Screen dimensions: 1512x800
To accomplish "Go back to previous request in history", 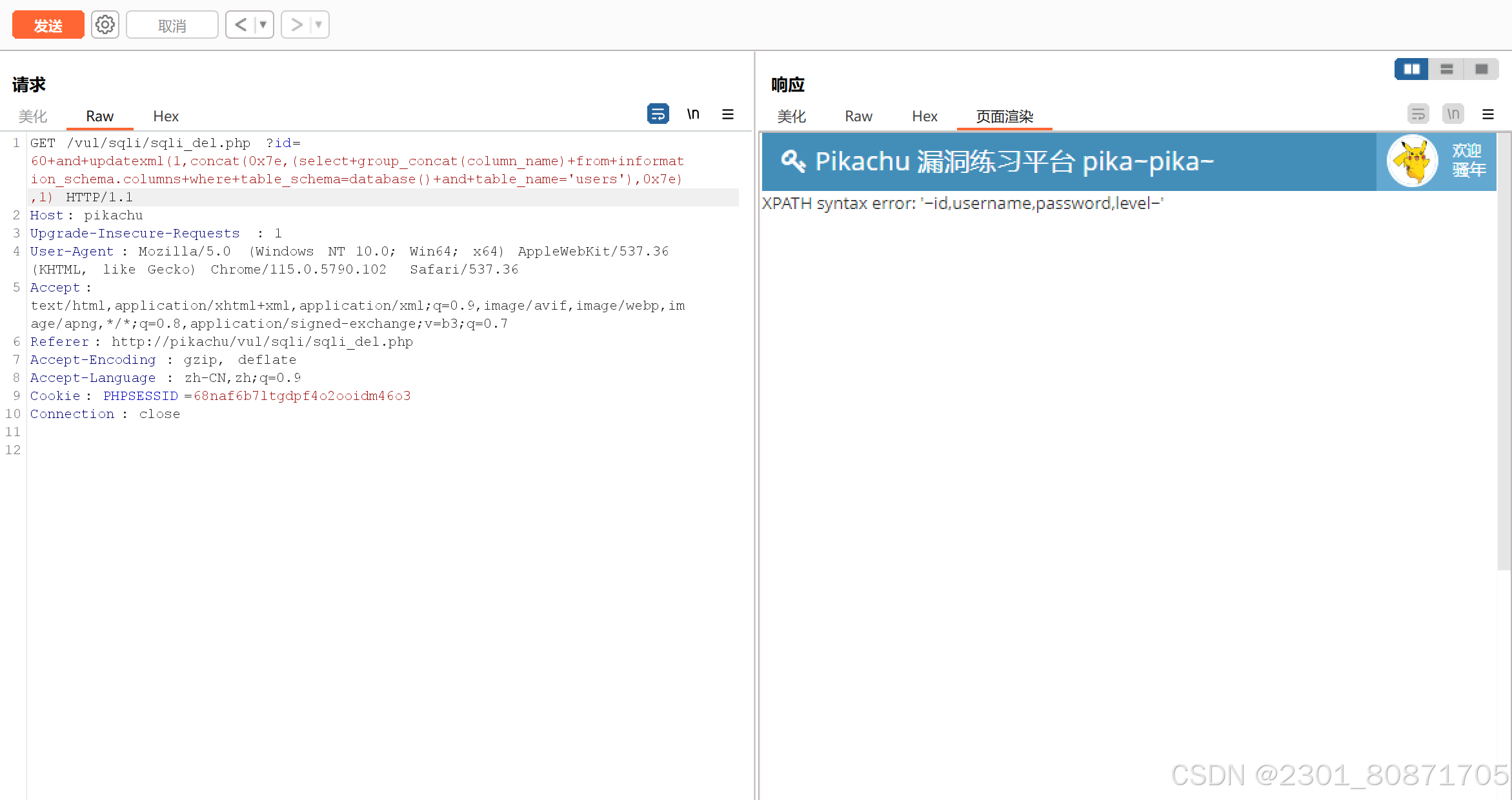I will tap(241, 25).
